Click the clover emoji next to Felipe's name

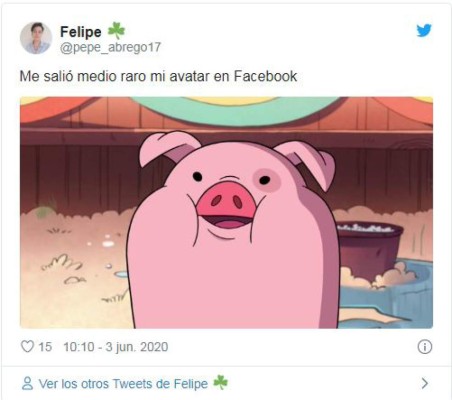point(116,31)
